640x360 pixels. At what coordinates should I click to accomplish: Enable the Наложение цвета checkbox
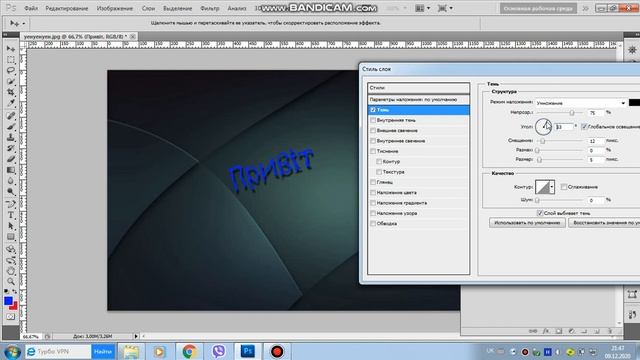373,192
